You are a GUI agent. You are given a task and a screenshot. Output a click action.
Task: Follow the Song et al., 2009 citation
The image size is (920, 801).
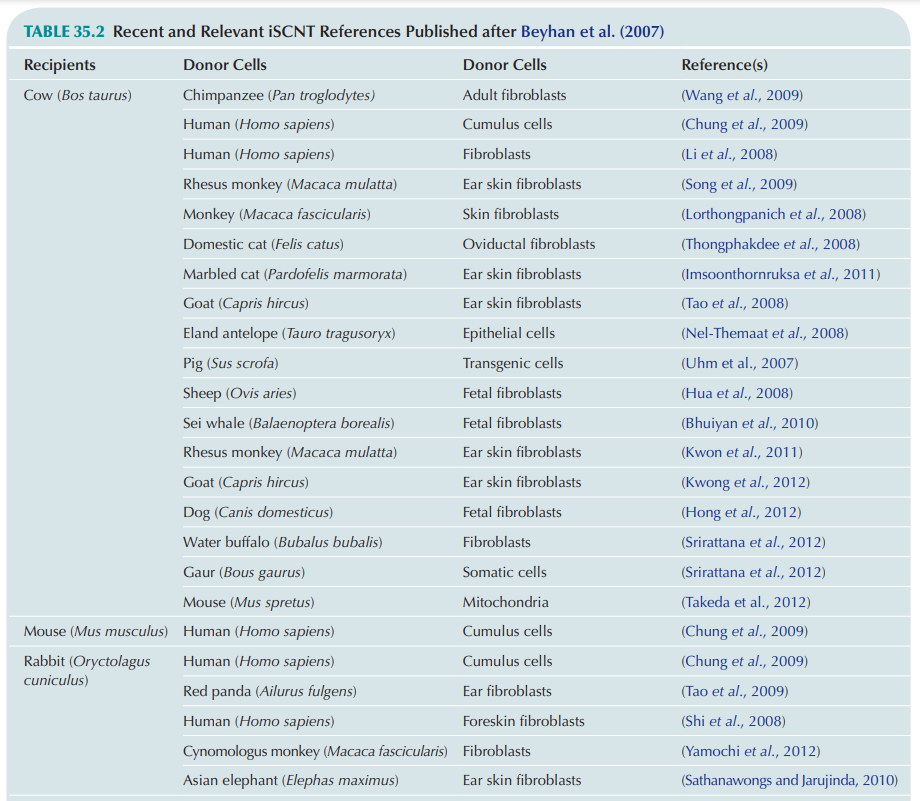coord(739,184)
